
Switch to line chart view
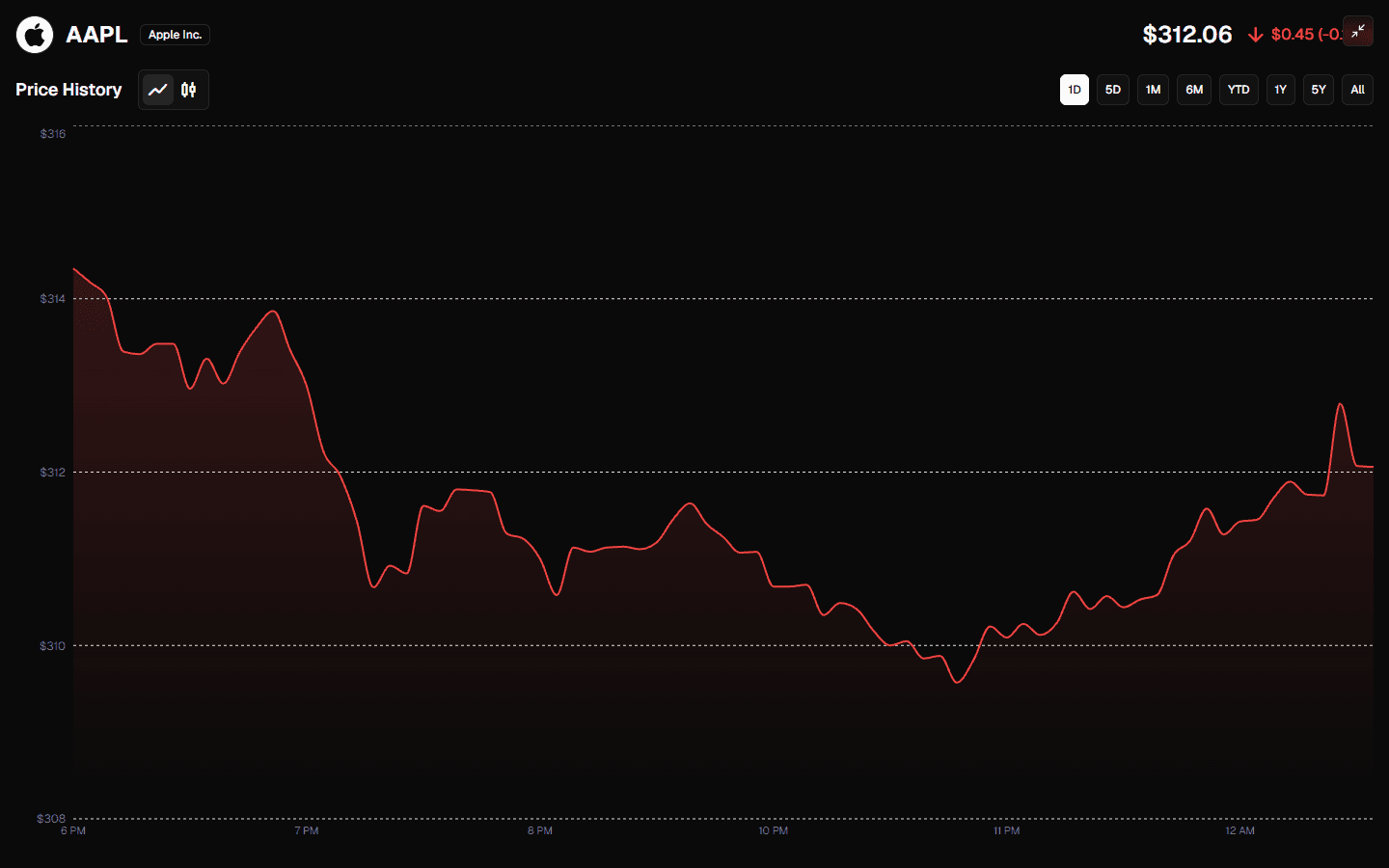158,90
